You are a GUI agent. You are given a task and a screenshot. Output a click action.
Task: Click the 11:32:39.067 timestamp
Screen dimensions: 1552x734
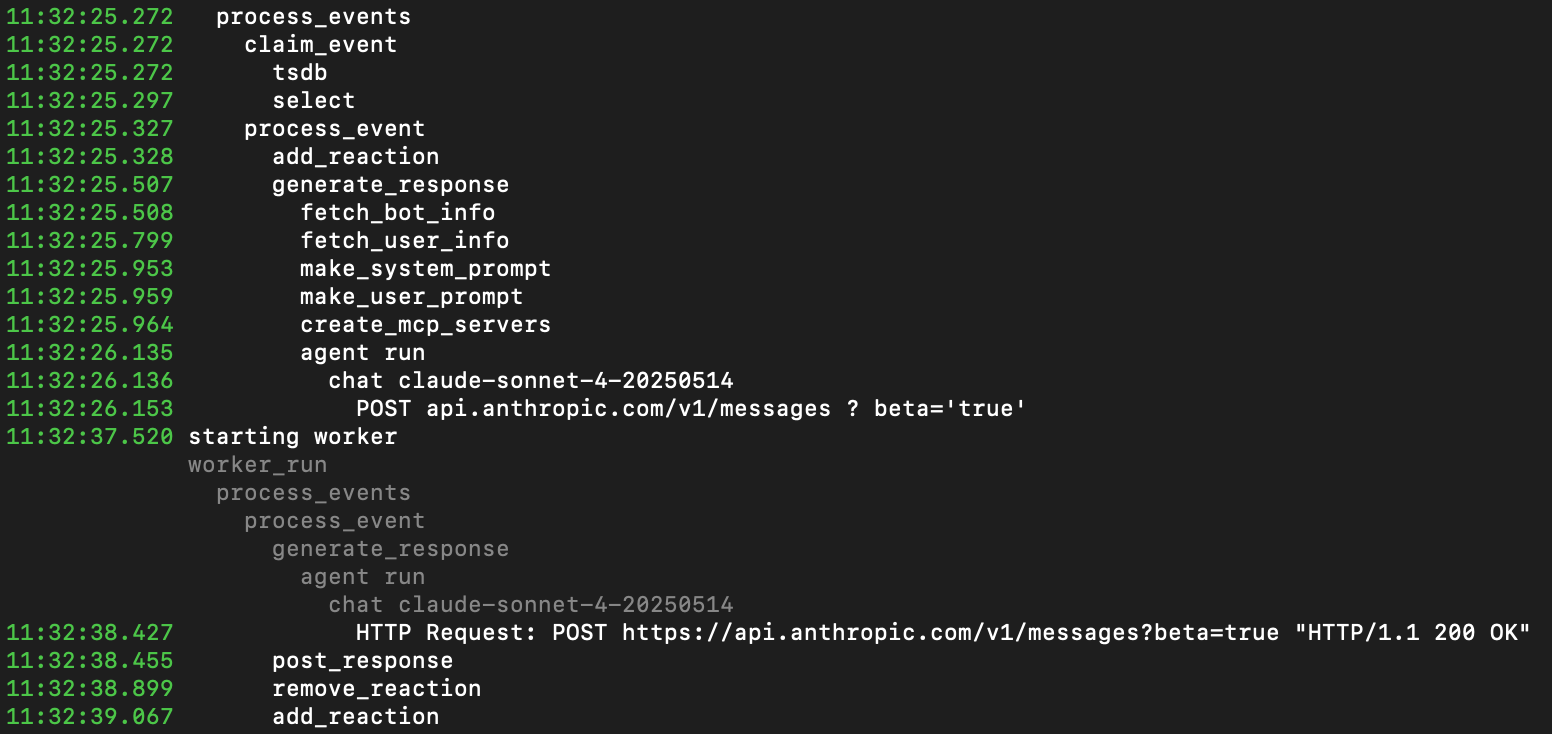coord(89,717)
